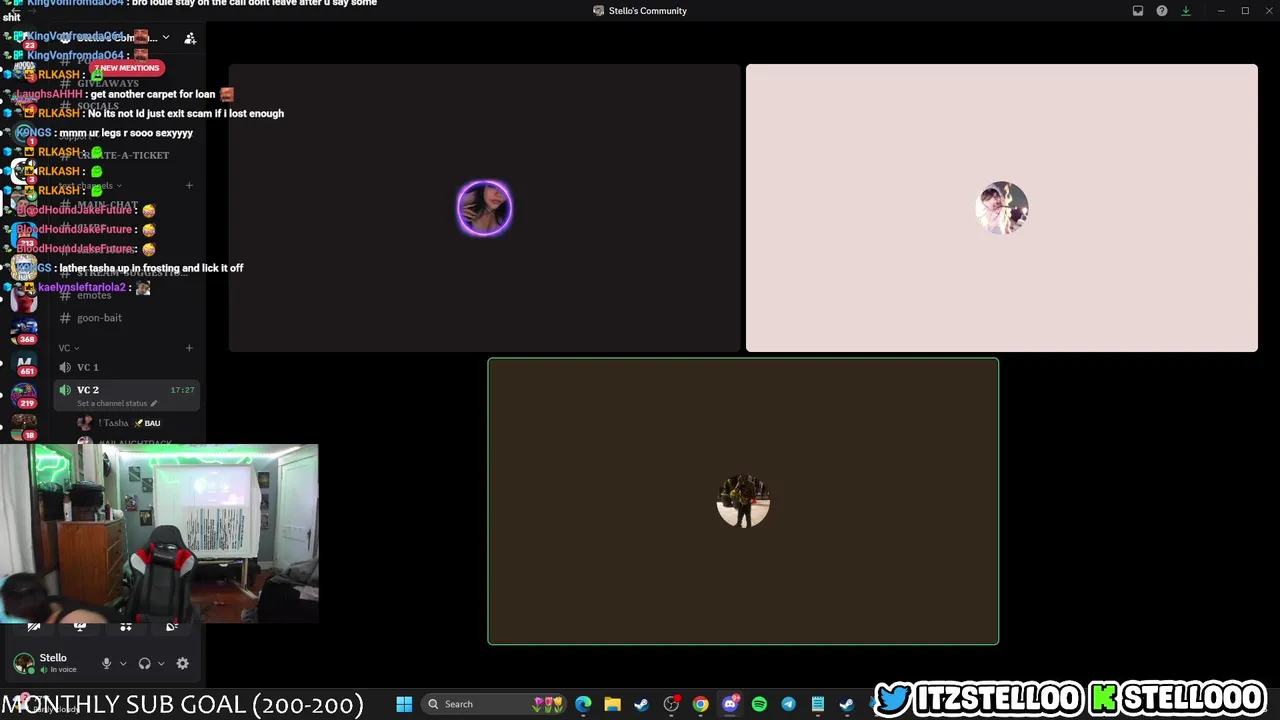Image resolution: width=1280 pixels, height=720 pixels.
Task: Edit the channel status pencil icon
Action: 153,403
